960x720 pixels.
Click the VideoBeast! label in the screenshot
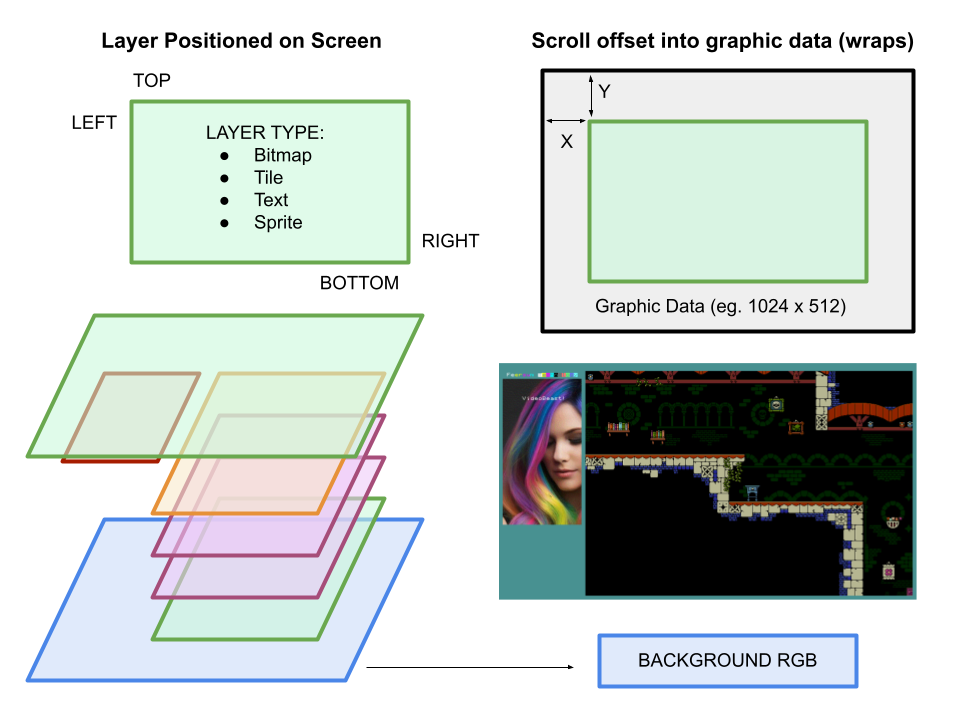tap(542, 397)
